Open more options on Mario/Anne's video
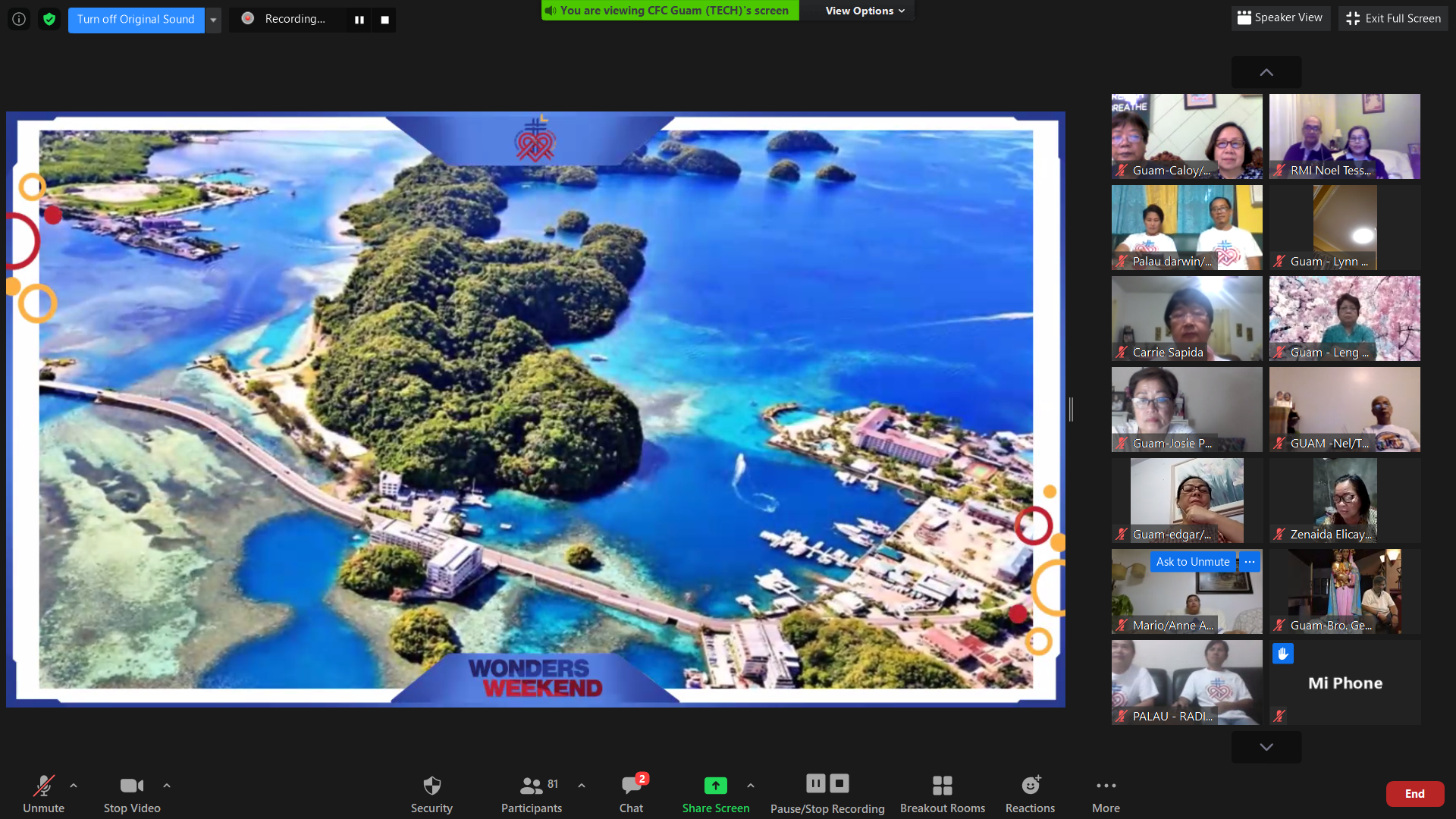The image size is (1456, 819). [x=1249, y=562]
